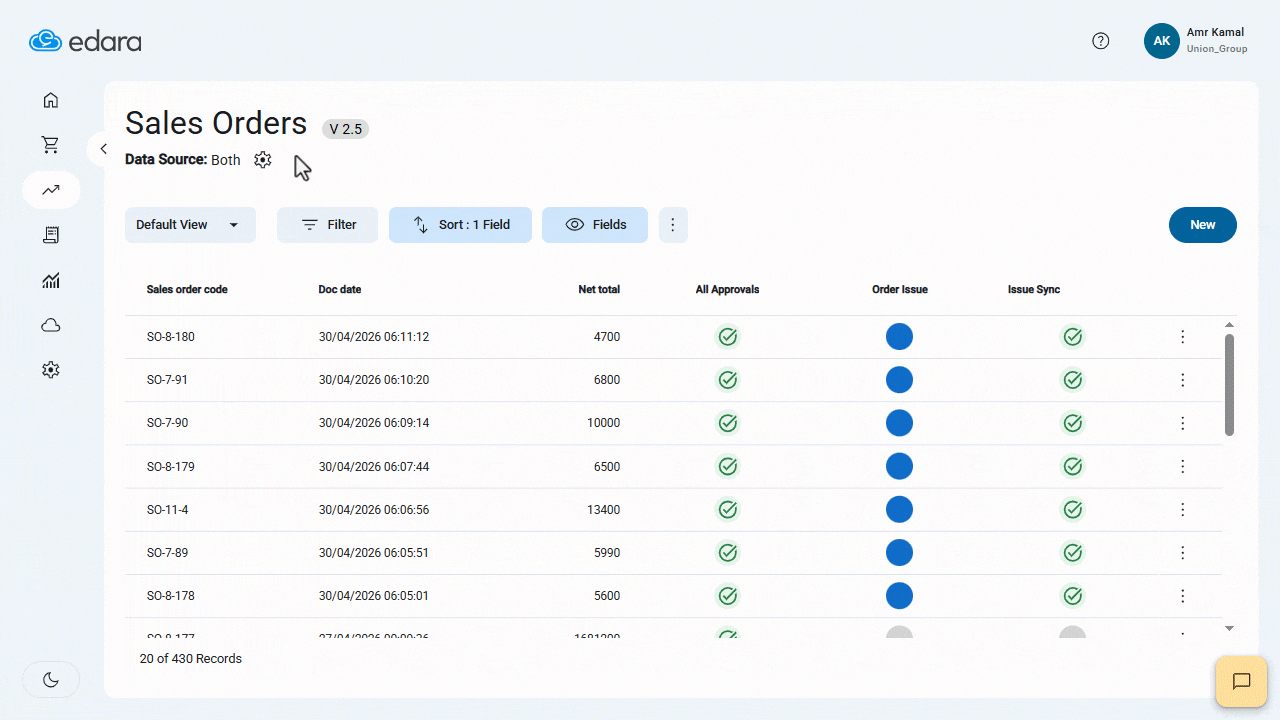
Task: Open row menu for SO-7-90
Action: 1182,423
